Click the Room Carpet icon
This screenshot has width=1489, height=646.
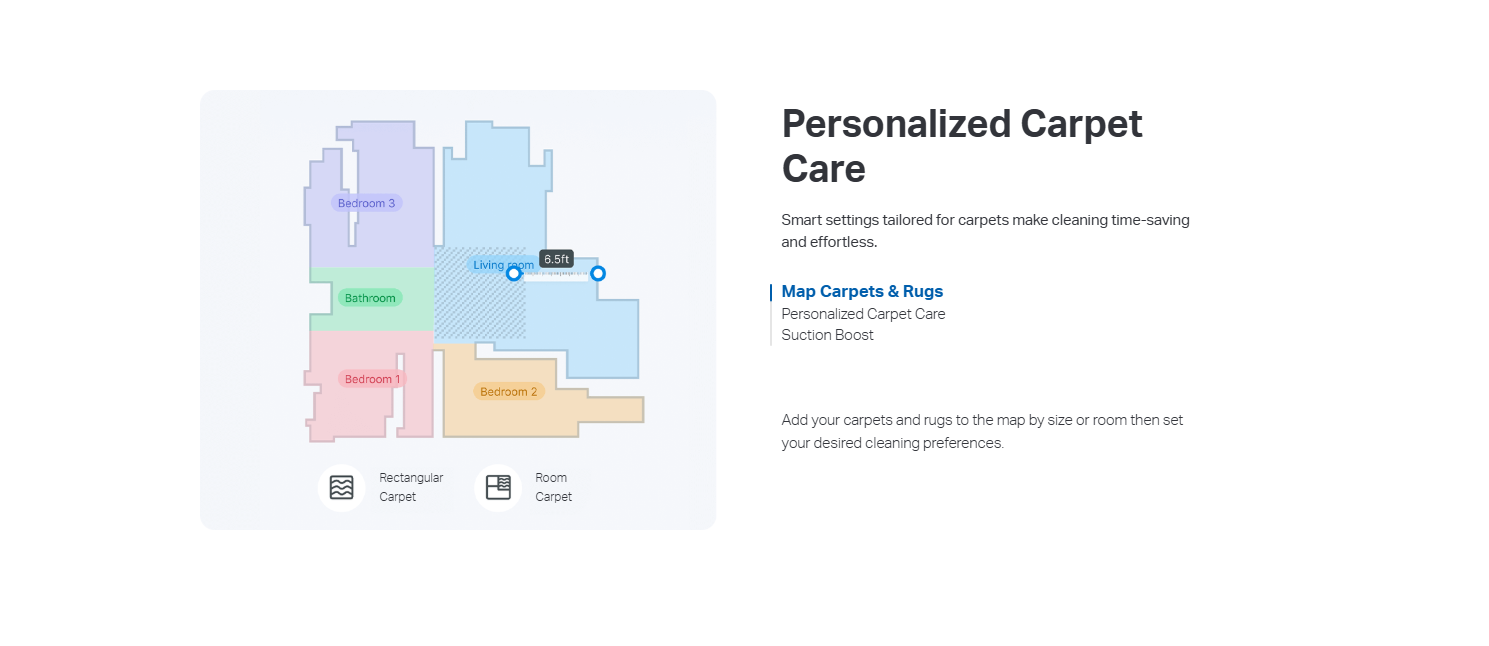[498, 487]
